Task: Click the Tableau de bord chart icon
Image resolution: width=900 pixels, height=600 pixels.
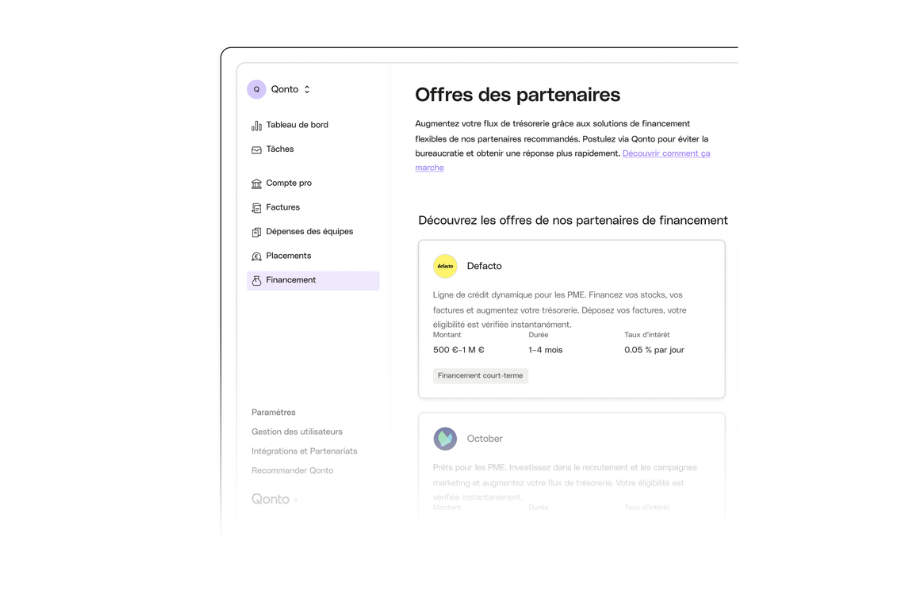Action: [256, 125]
